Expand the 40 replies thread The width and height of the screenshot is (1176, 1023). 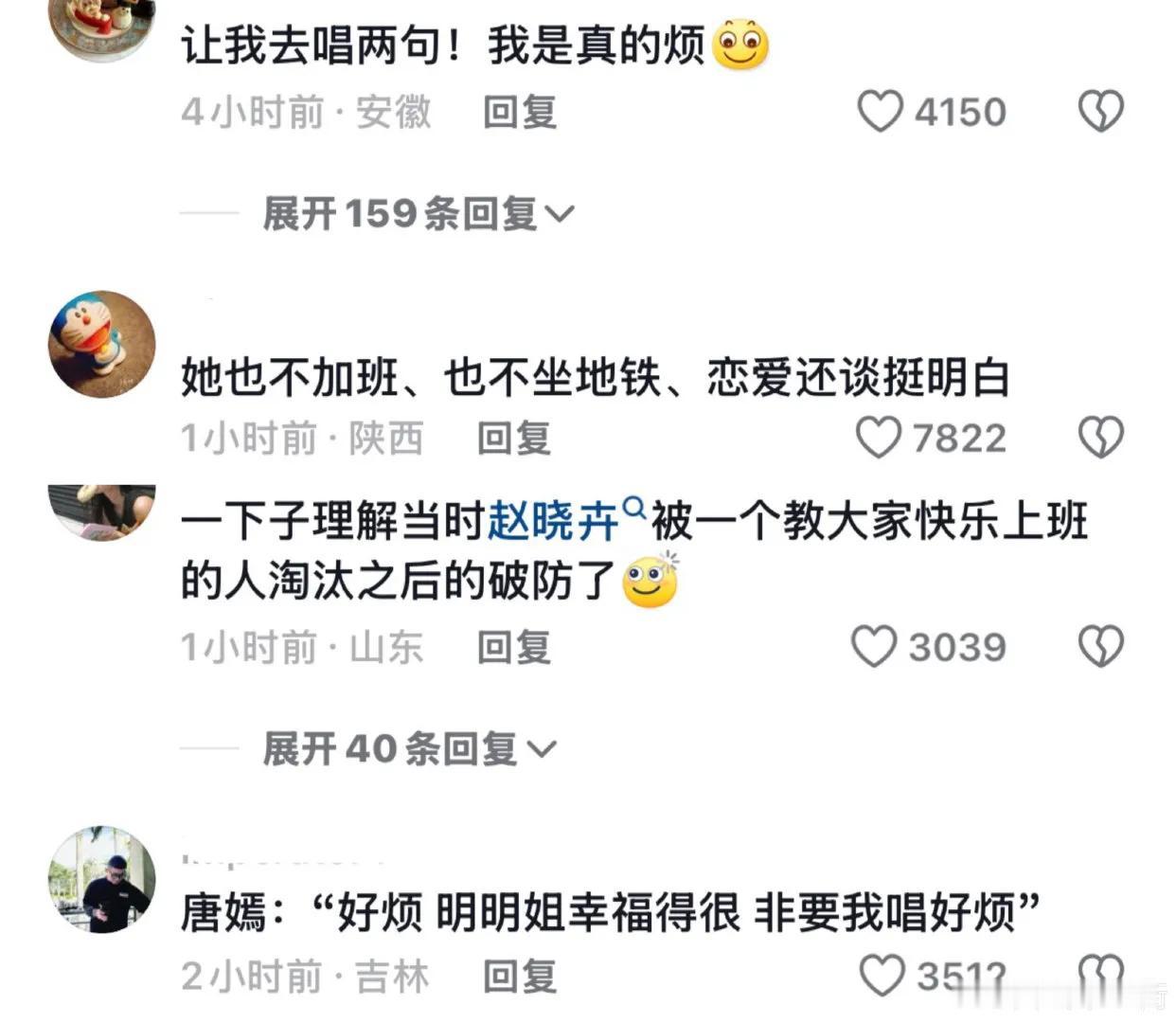pos(409,749)
